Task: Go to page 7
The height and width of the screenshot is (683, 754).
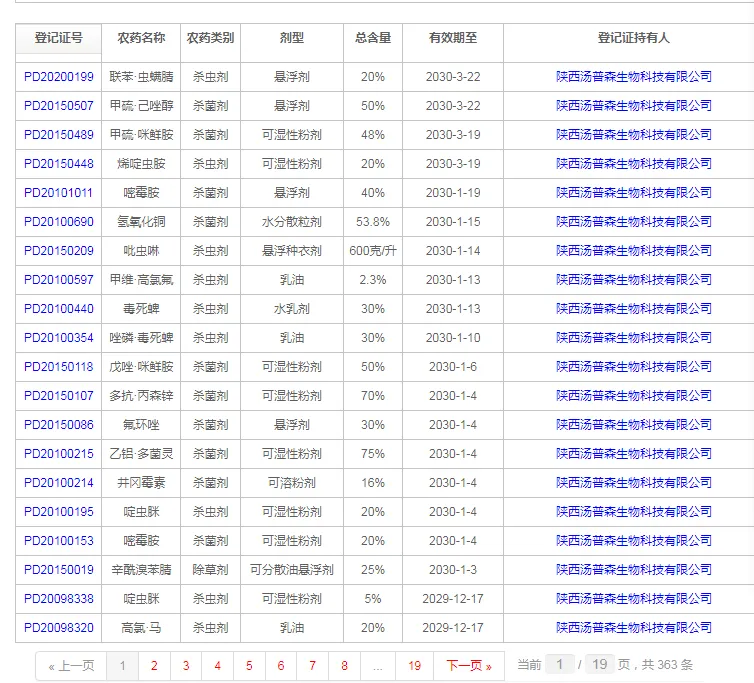Action: click(313, 666)
